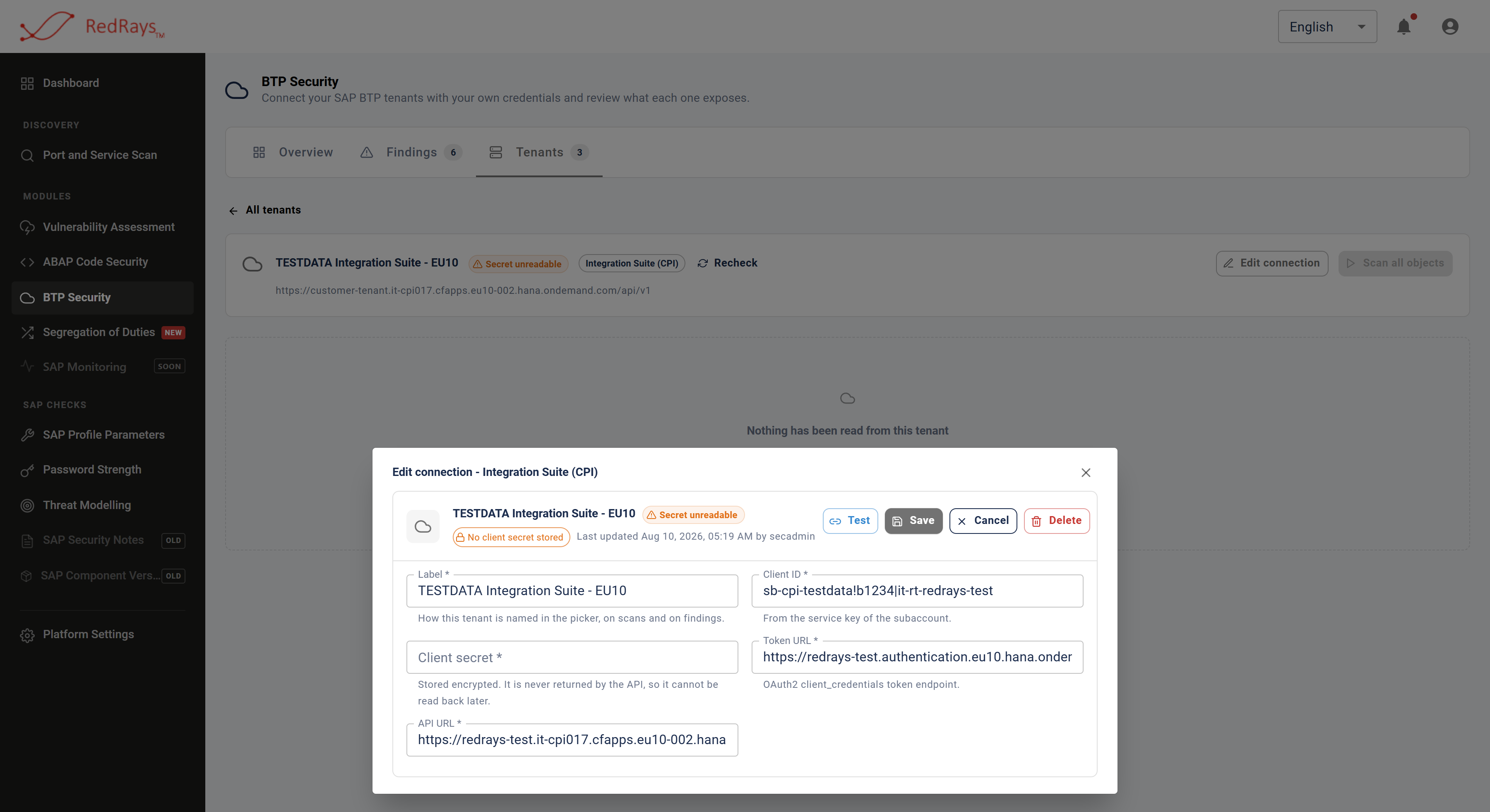The image size is (1490, 812).
Task: Switch to the Findings tab
Action: point(411,152)
